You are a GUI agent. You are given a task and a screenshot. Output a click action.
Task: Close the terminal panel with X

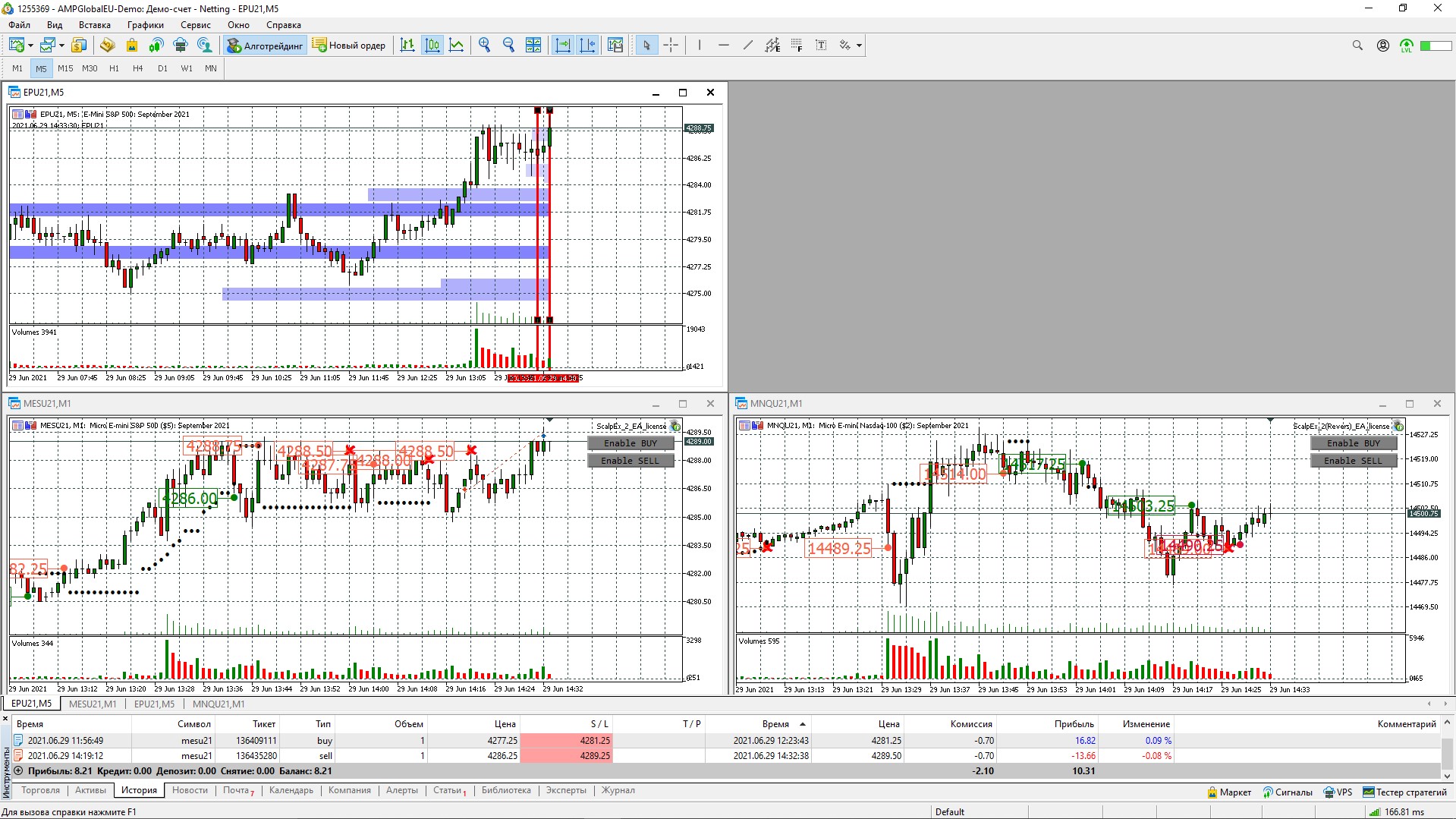[x=5, y=718]
